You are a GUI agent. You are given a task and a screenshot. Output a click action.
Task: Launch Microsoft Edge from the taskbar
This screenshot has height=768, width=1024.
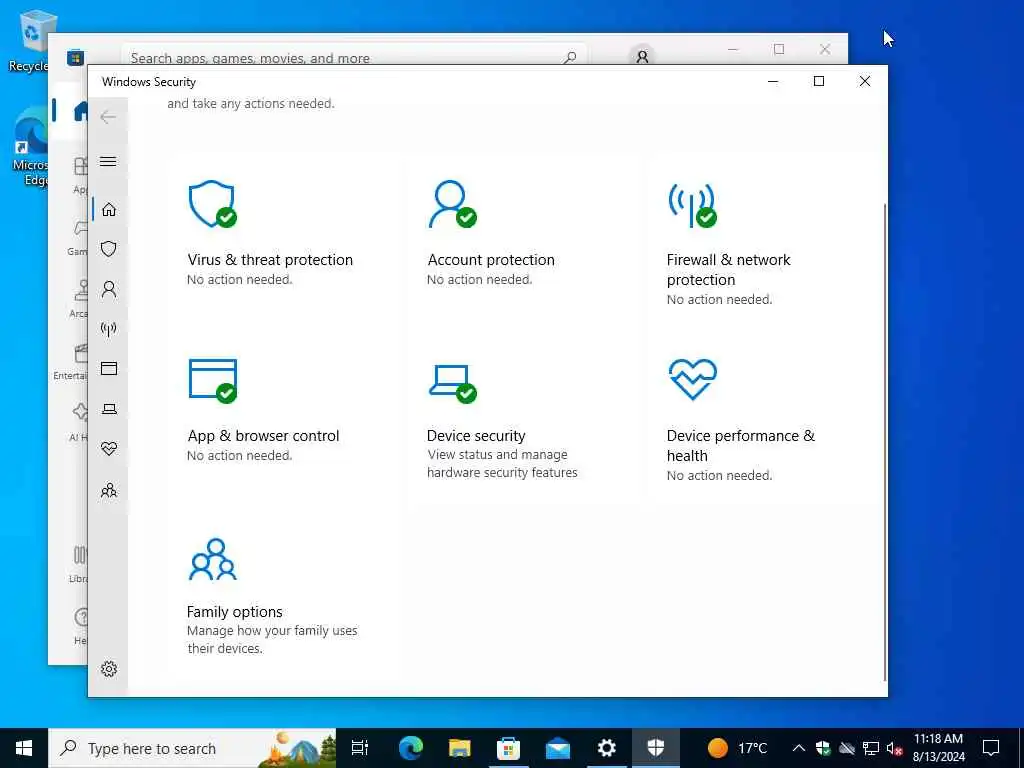tap(411, 748)
